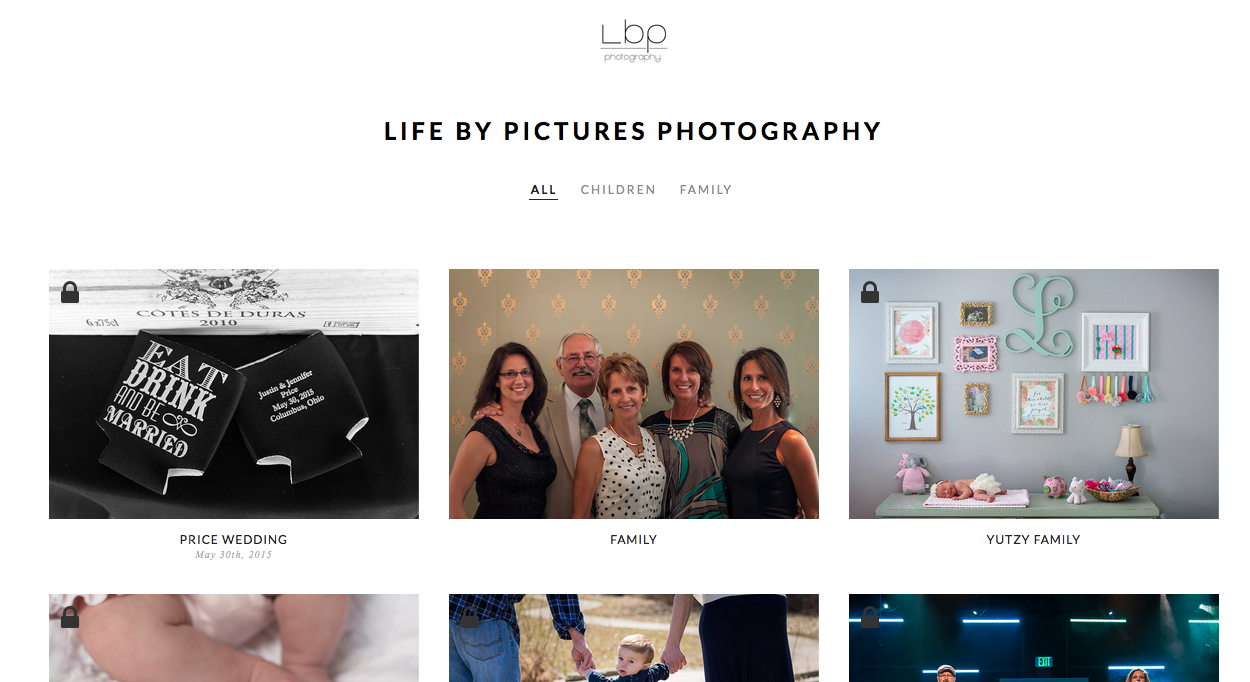Click lock icon on stage lights gallery

coord(870,617)
